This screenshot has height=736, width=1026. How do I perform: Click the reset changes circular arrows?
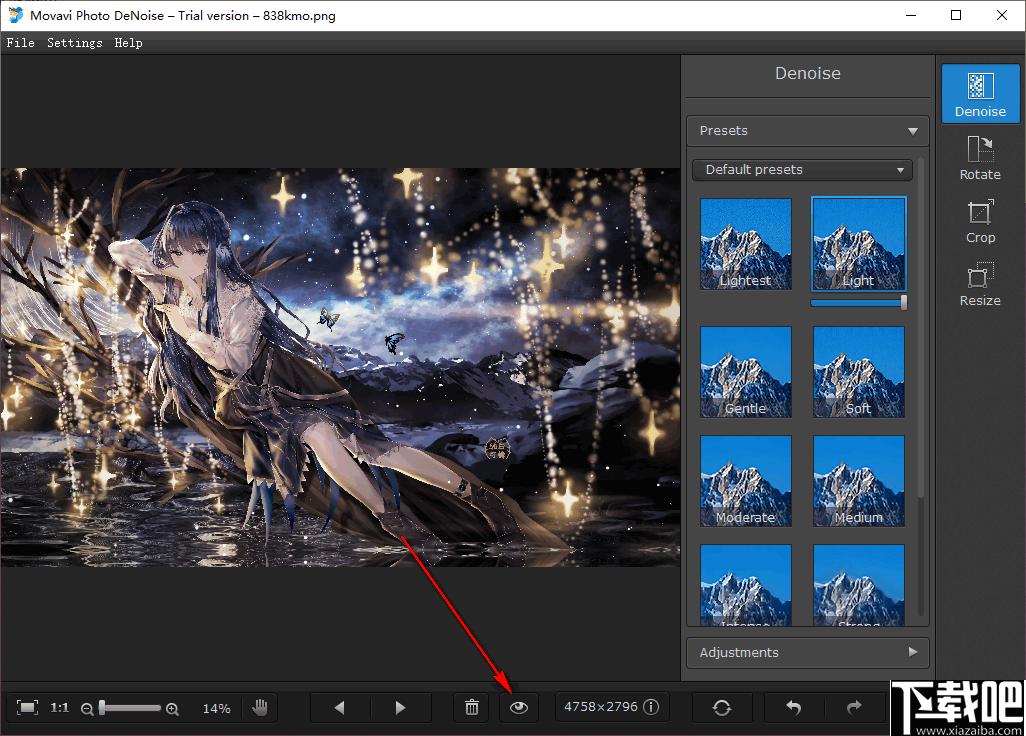coord(722,707)
